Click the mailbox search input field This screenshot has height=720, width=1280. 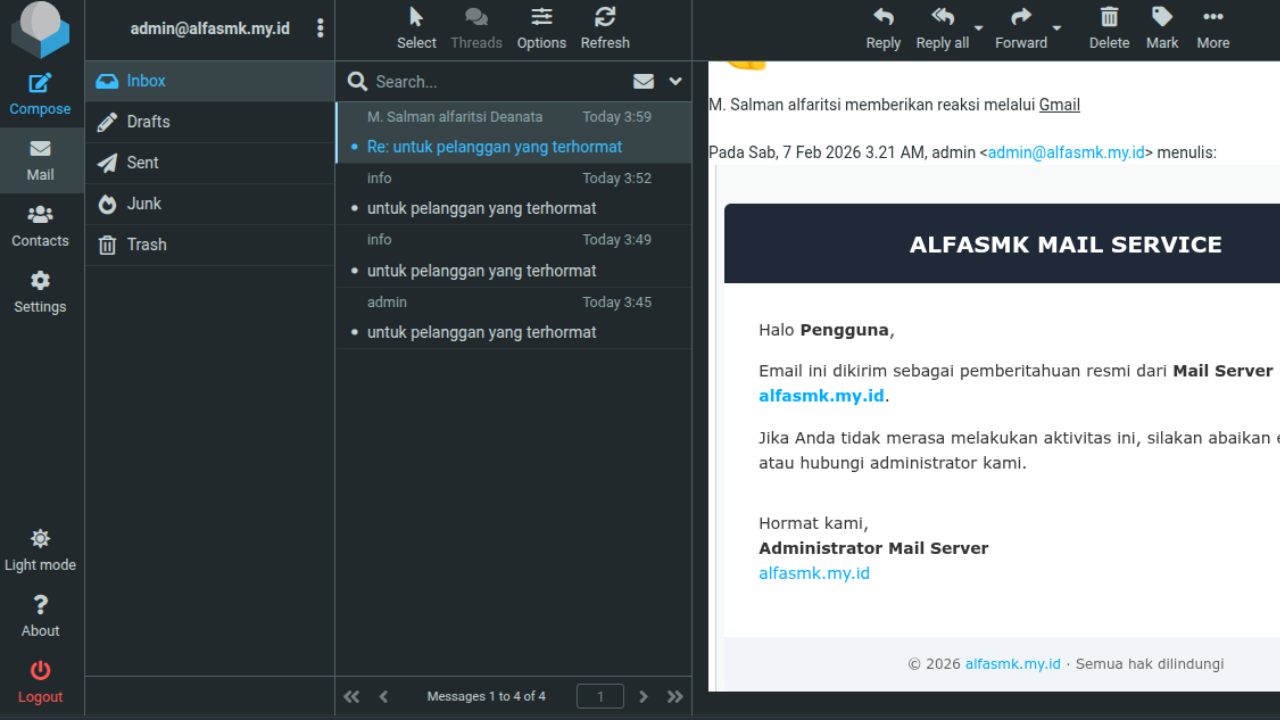coord(495,82)
